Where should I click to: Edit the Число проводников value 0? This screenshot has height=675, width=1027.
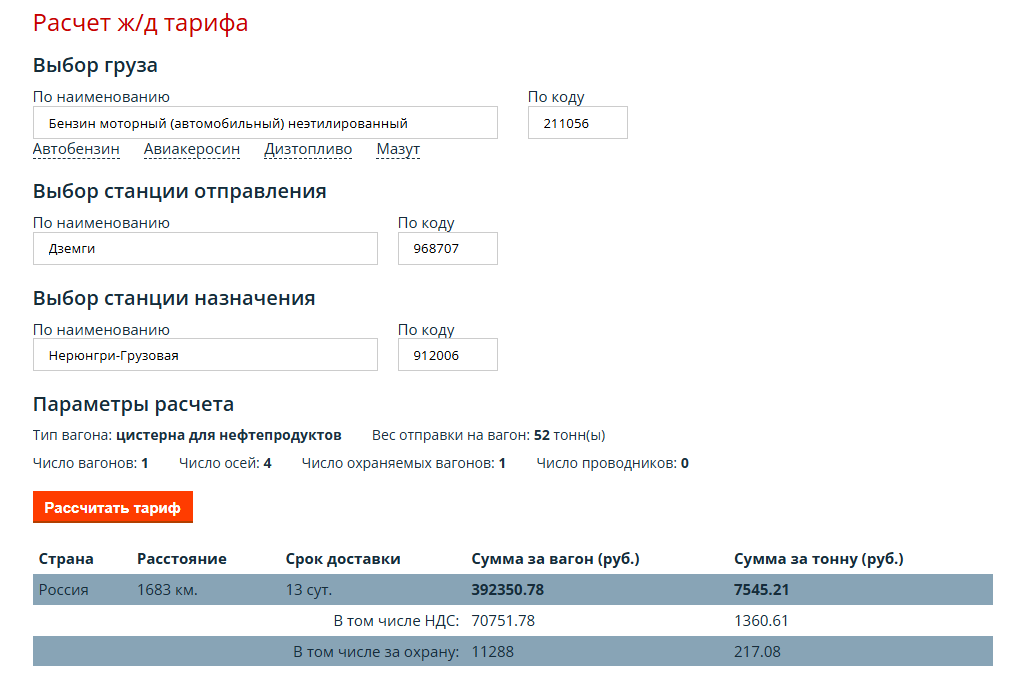(x=684, y=464)
